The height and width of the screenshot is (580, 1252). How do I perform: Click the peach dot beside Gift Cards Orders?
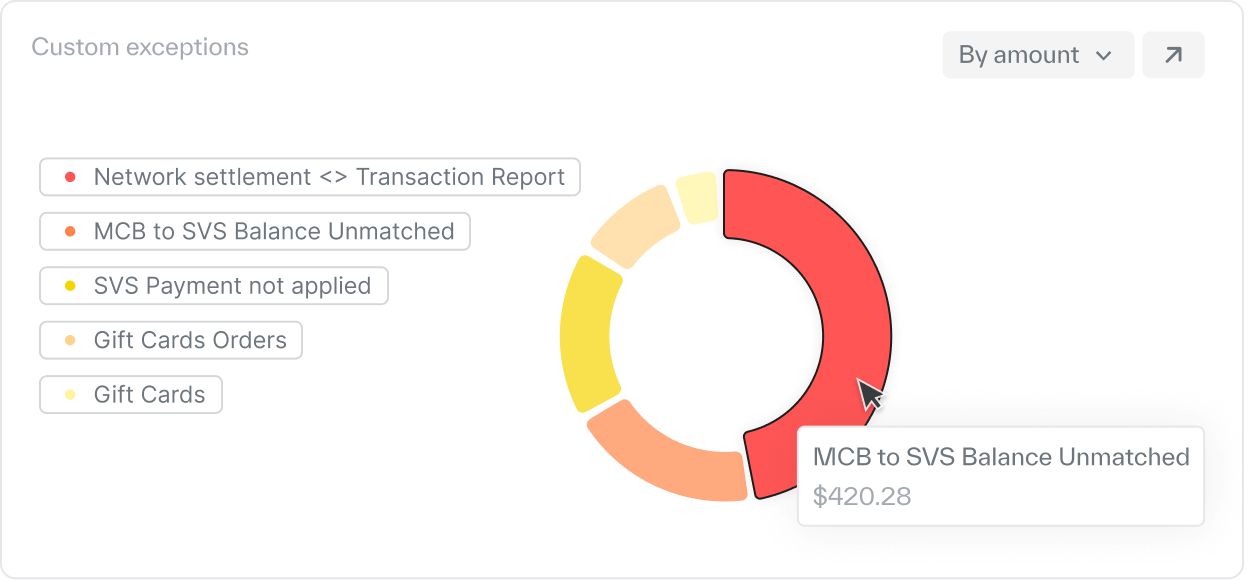pyautogui.click(x=70, y=340)
